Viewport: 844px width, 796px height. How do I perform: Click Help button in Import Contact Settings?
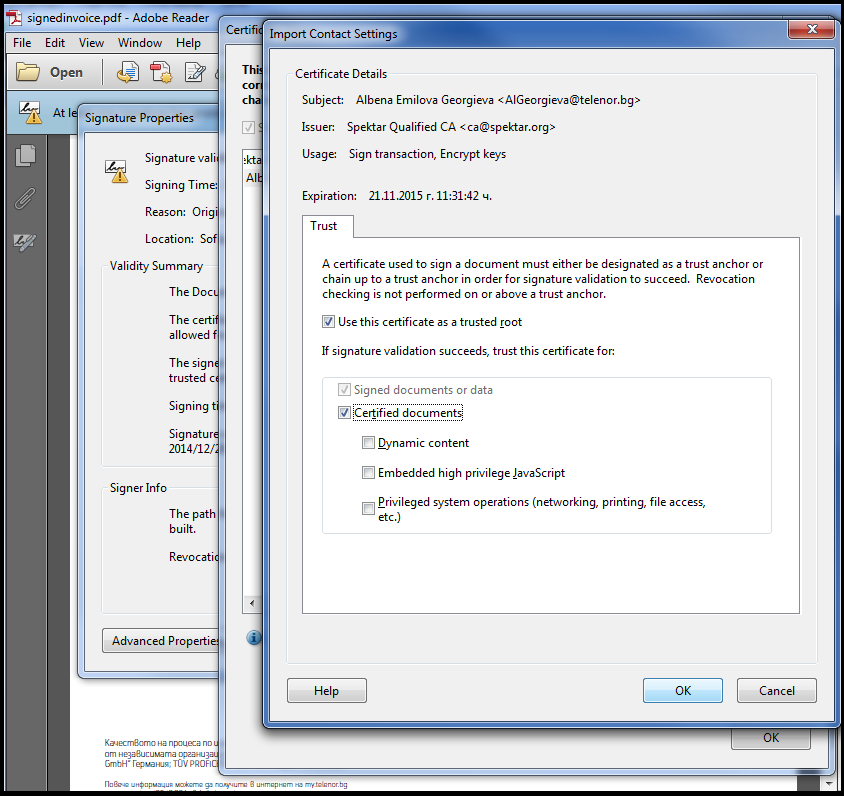click(x=327, y=691)
